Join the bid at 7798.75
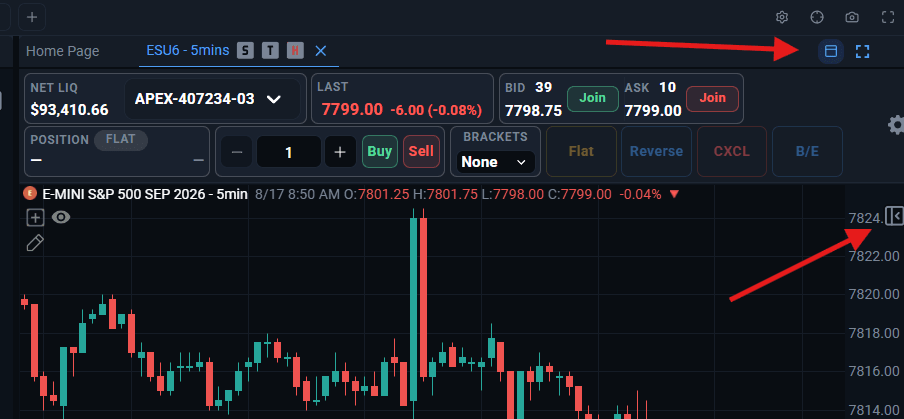Screen dimensions: 904x419 (592, 98)
